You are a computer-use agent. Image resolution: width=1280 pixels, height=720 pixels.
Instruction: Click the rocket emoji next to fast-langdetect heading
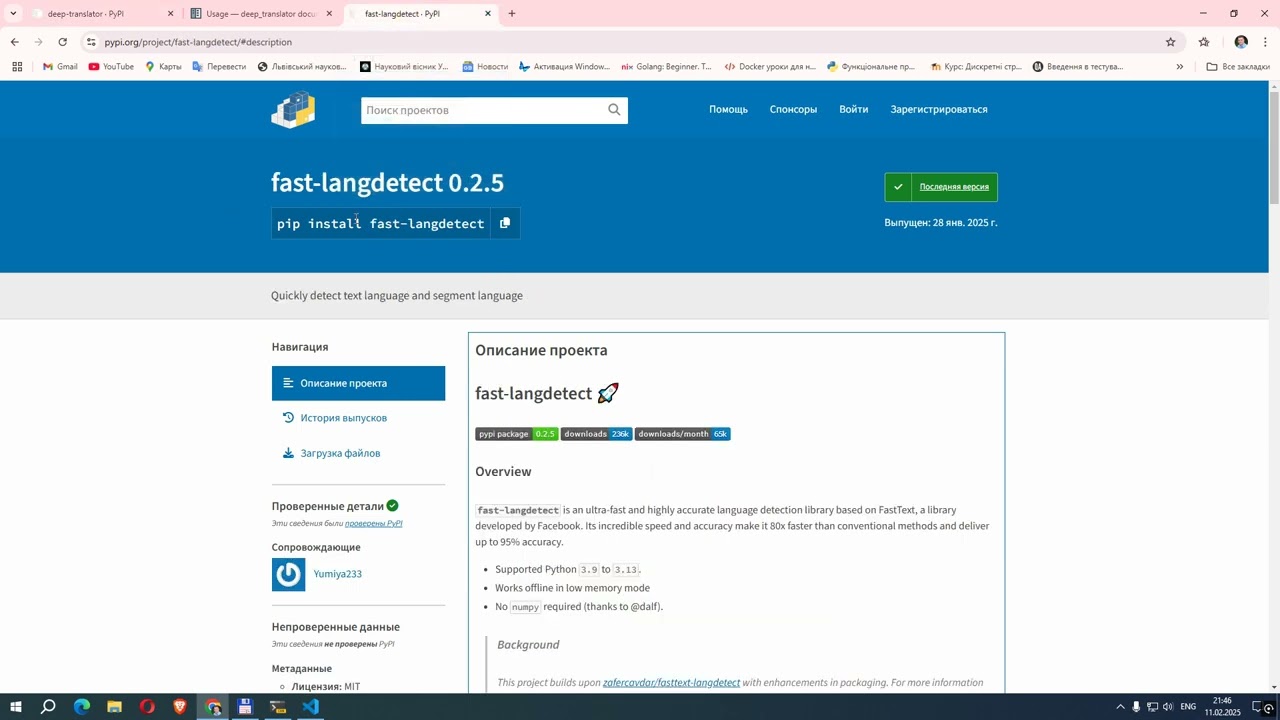(x=608, y=393)
